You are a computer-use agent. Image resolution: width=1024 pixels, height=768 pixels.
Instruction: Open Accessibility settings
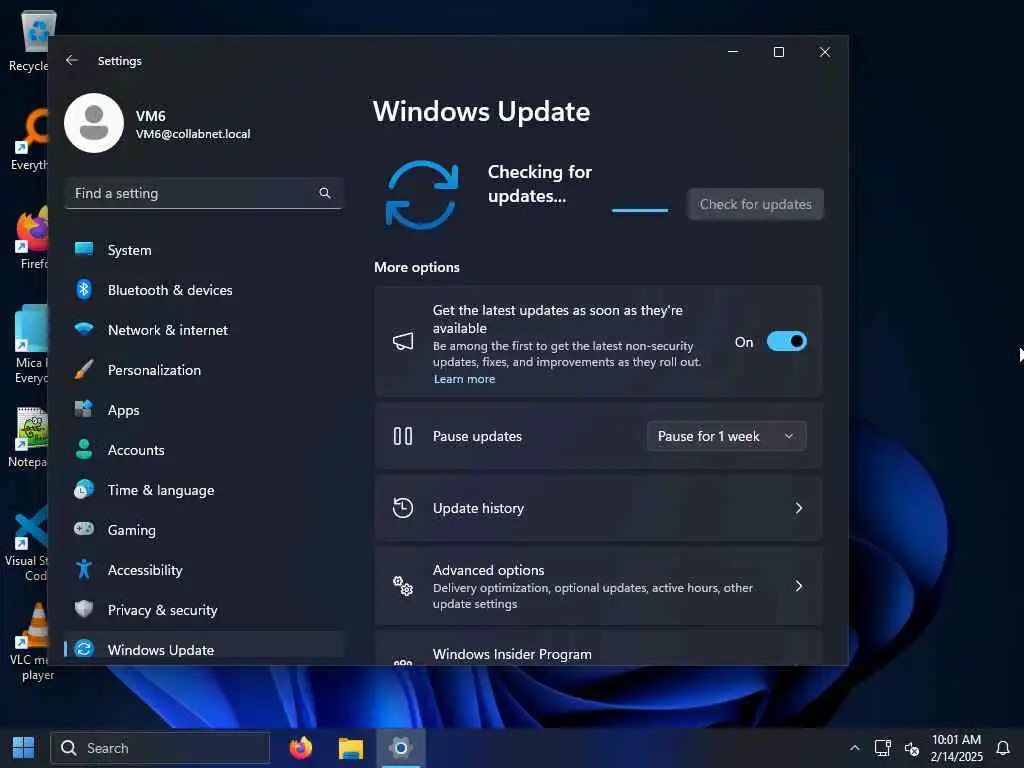coord(204,570)
